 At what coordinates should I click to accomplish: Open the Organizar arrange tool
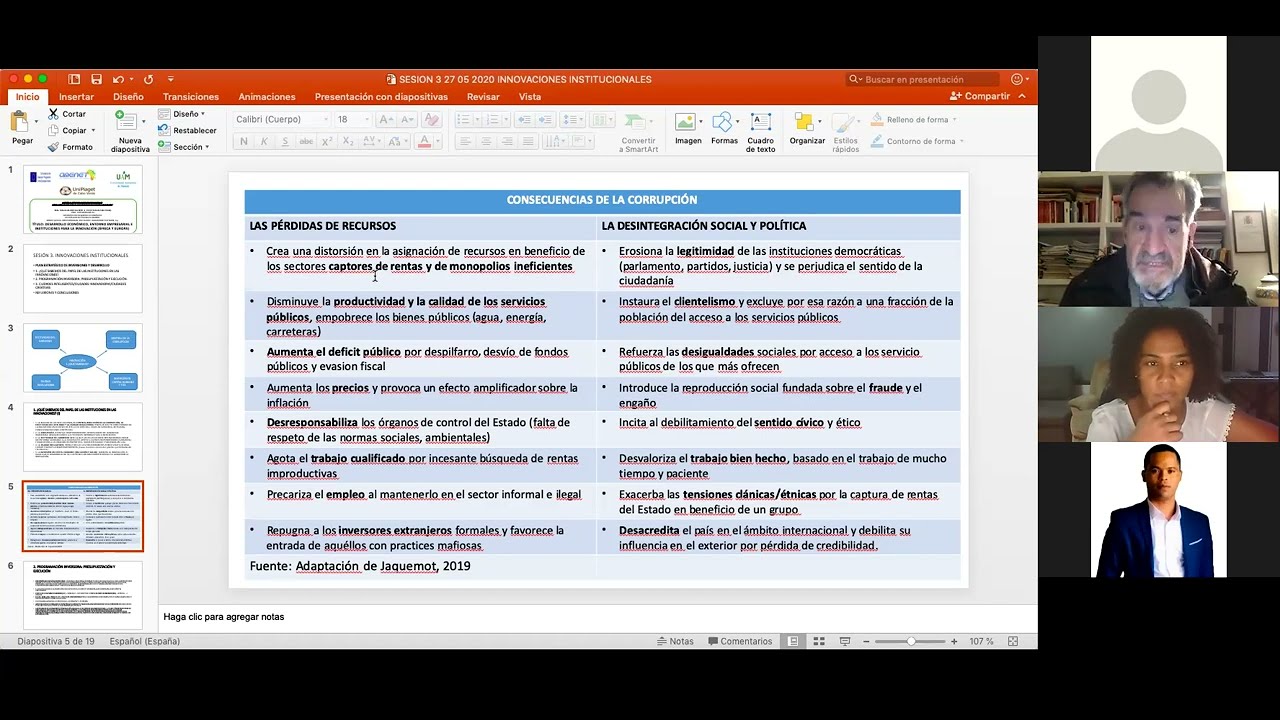pyautogui.click(x=807, y=129)
